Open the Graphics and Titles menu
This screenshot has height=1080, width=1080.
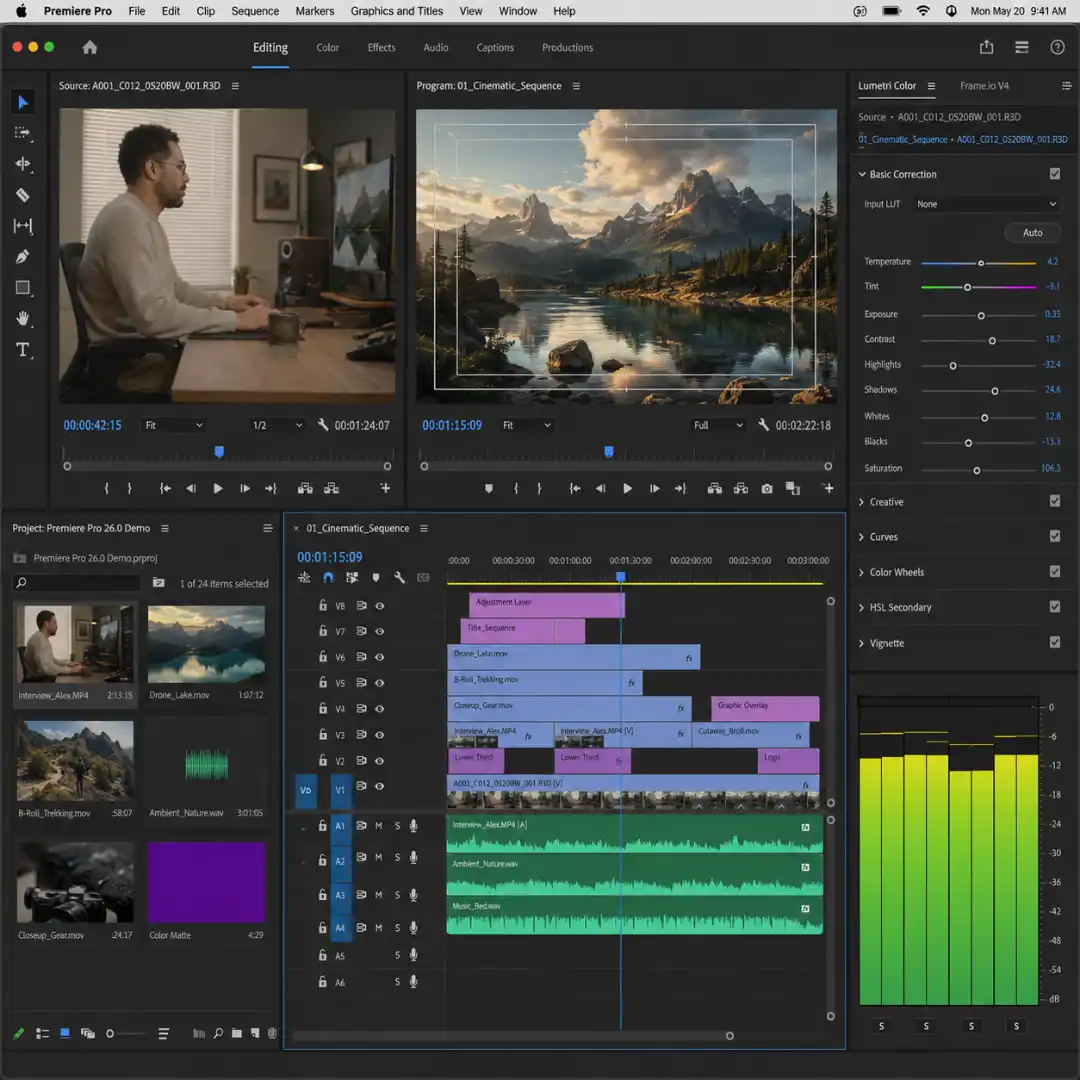[397, 11]
